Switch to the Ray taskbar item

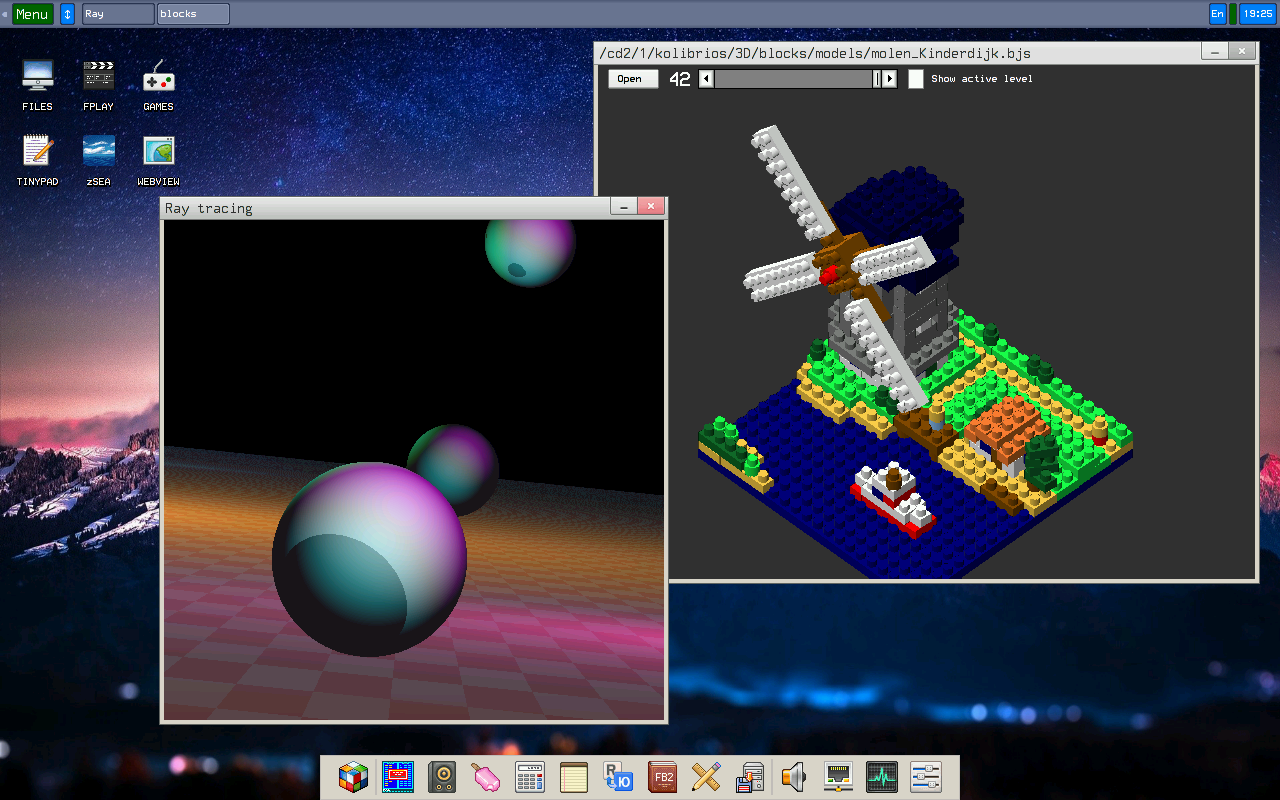[x=118, y=14]
